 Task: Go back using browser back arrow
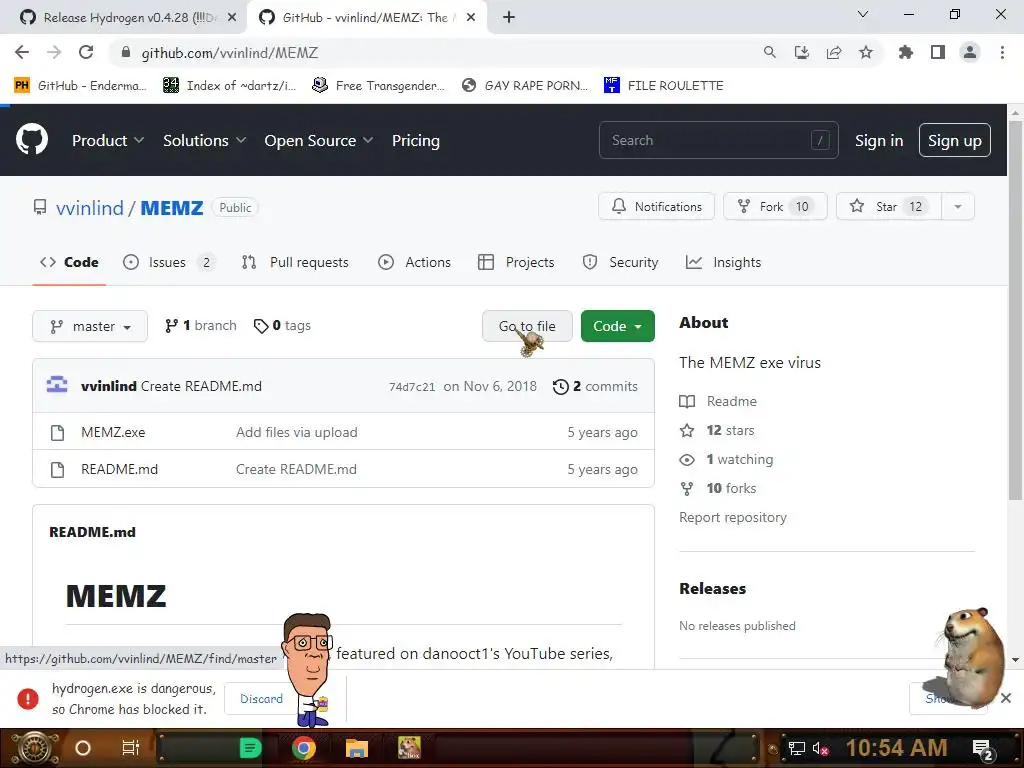point(22,52)
